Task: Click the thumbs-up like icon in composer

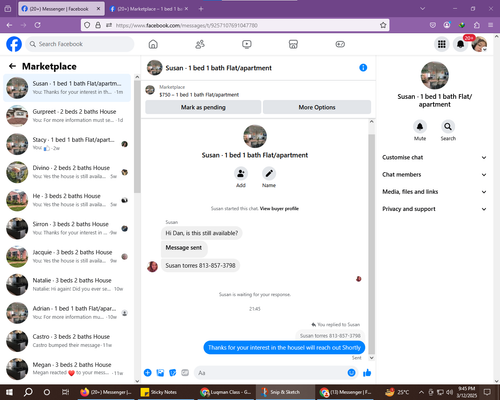Action: (x=367, y=373)
